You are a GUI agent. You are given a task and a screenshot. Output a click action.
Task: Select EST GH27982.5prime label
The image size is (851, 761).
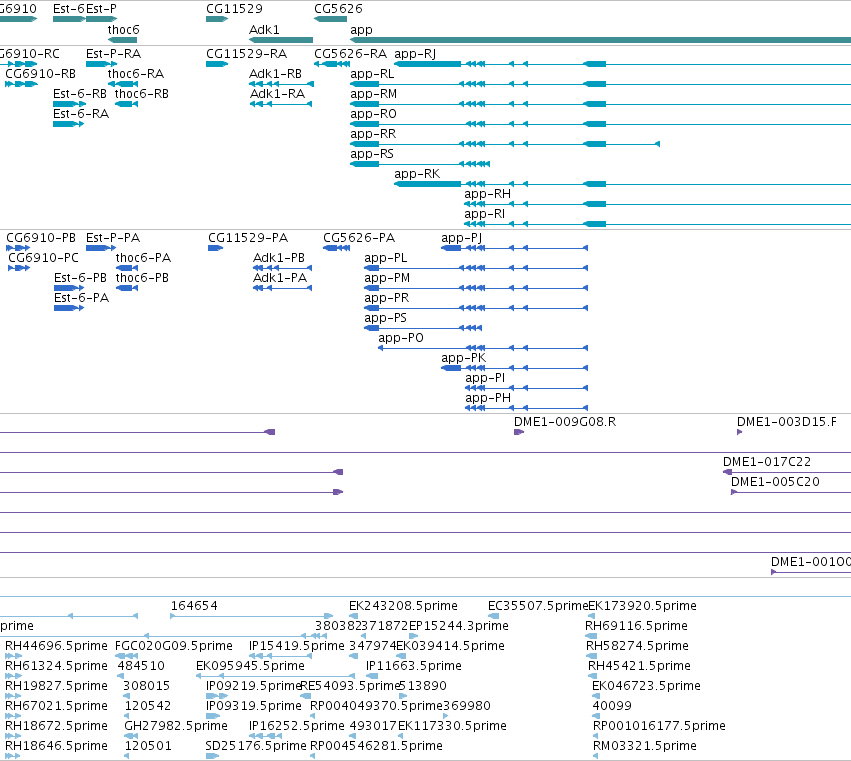click(176, 727)
